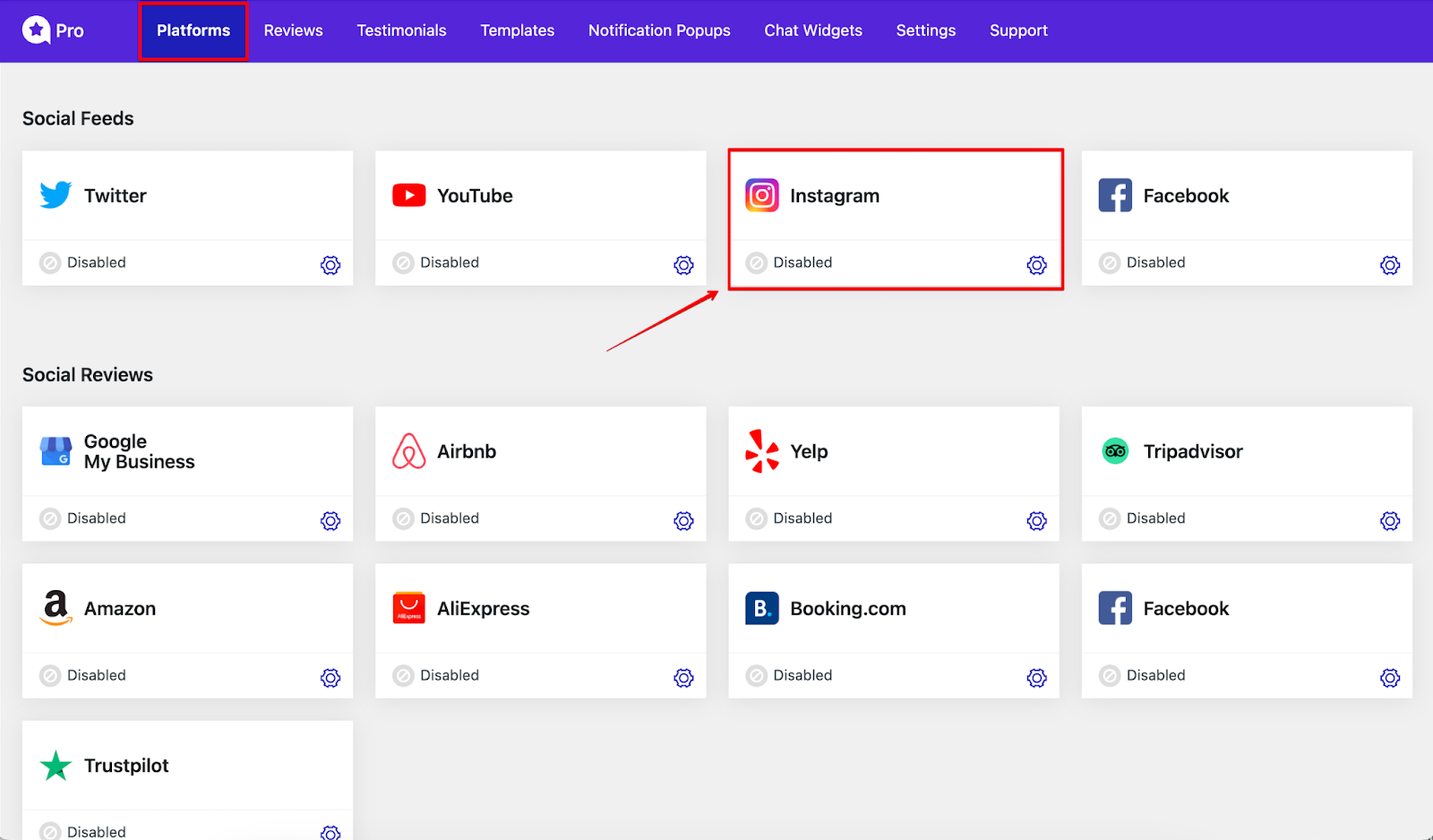Click the Disabled status on Amazon card
1433x840 pixels.
(x=83, y=675)
